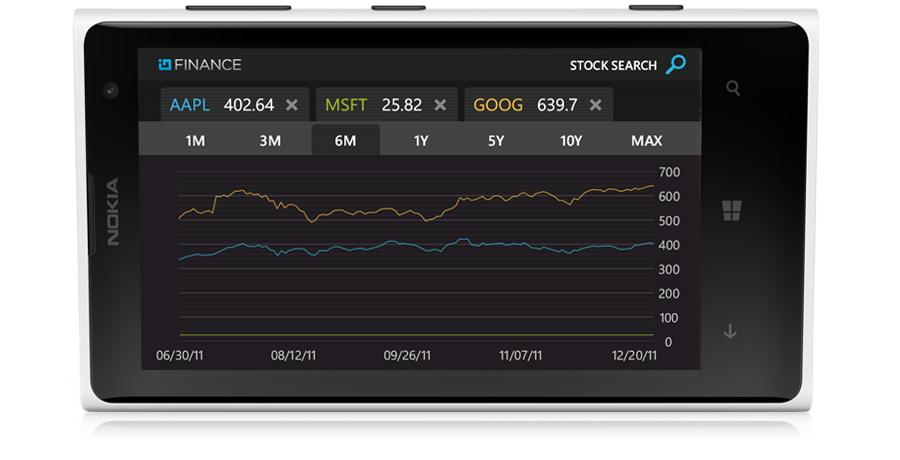Click the 700 axis value
The image size is (900, 460).
669,172
